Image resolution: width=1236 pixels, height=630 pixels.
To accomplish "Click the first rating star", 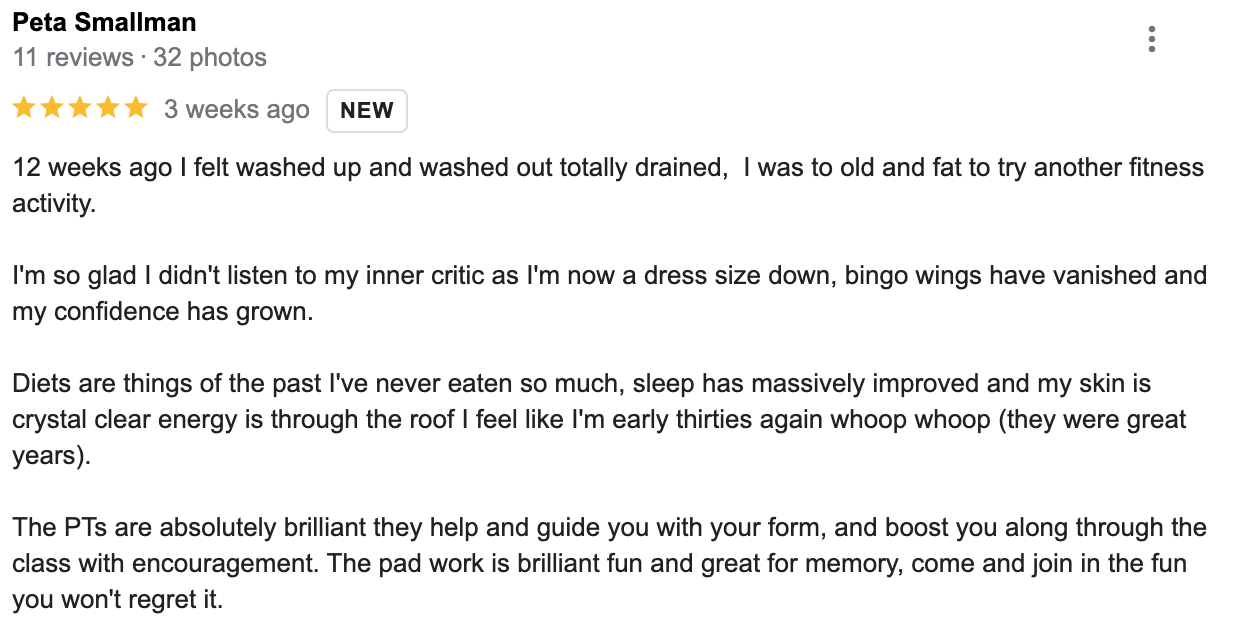I will [24, 108].
